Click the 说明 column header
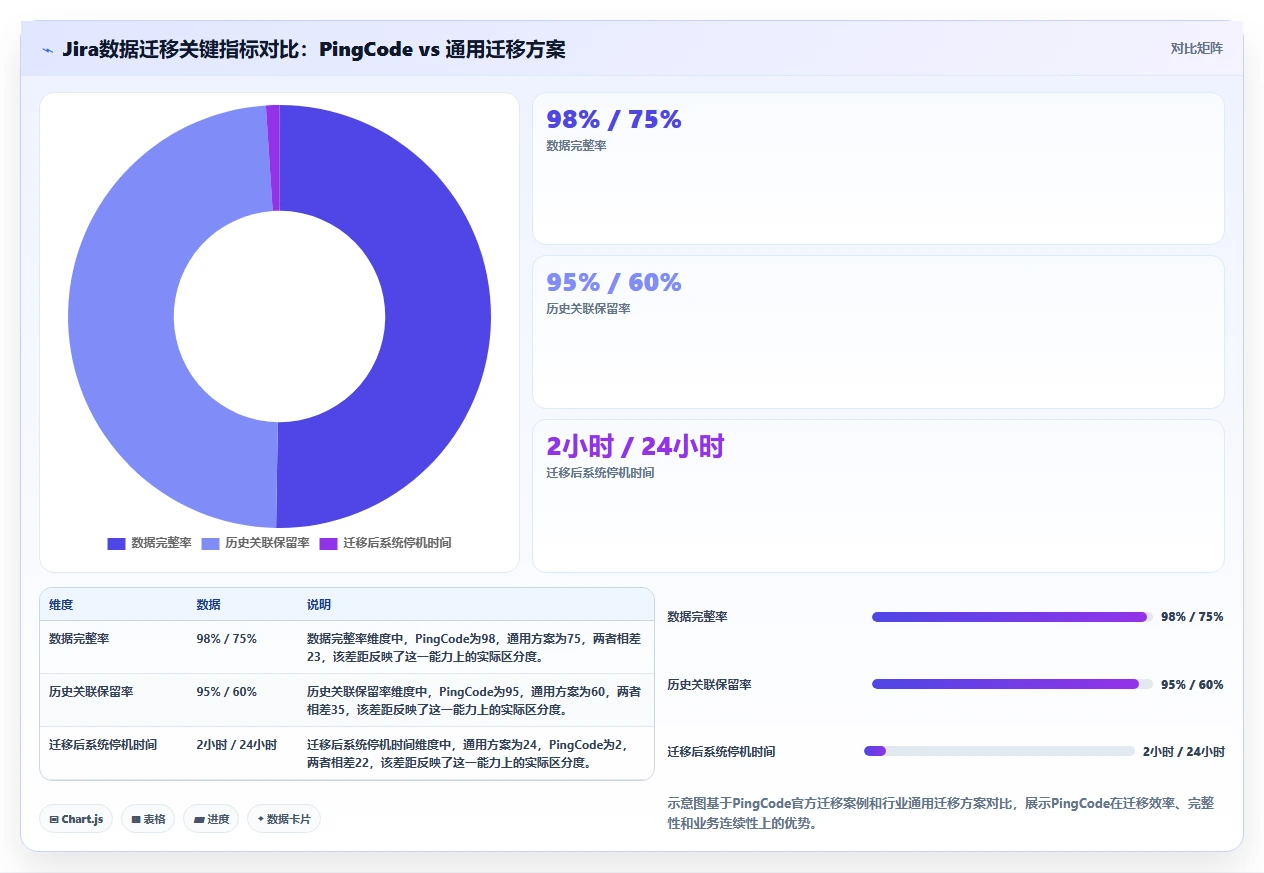This screenshot has width=1264, height=873. 319,605
